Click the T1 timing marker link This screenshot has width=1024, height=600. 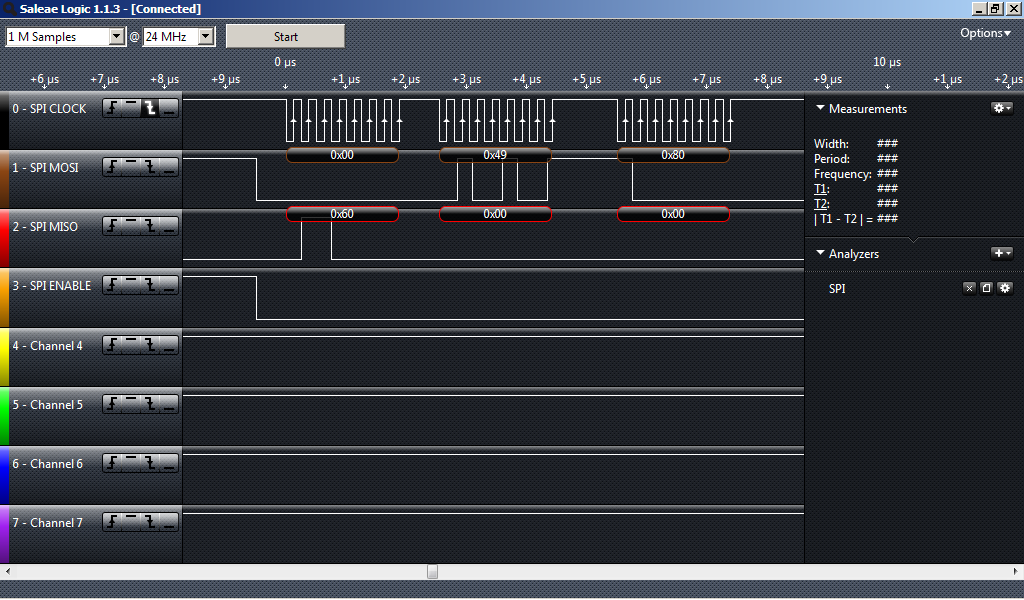click(821, 189)
